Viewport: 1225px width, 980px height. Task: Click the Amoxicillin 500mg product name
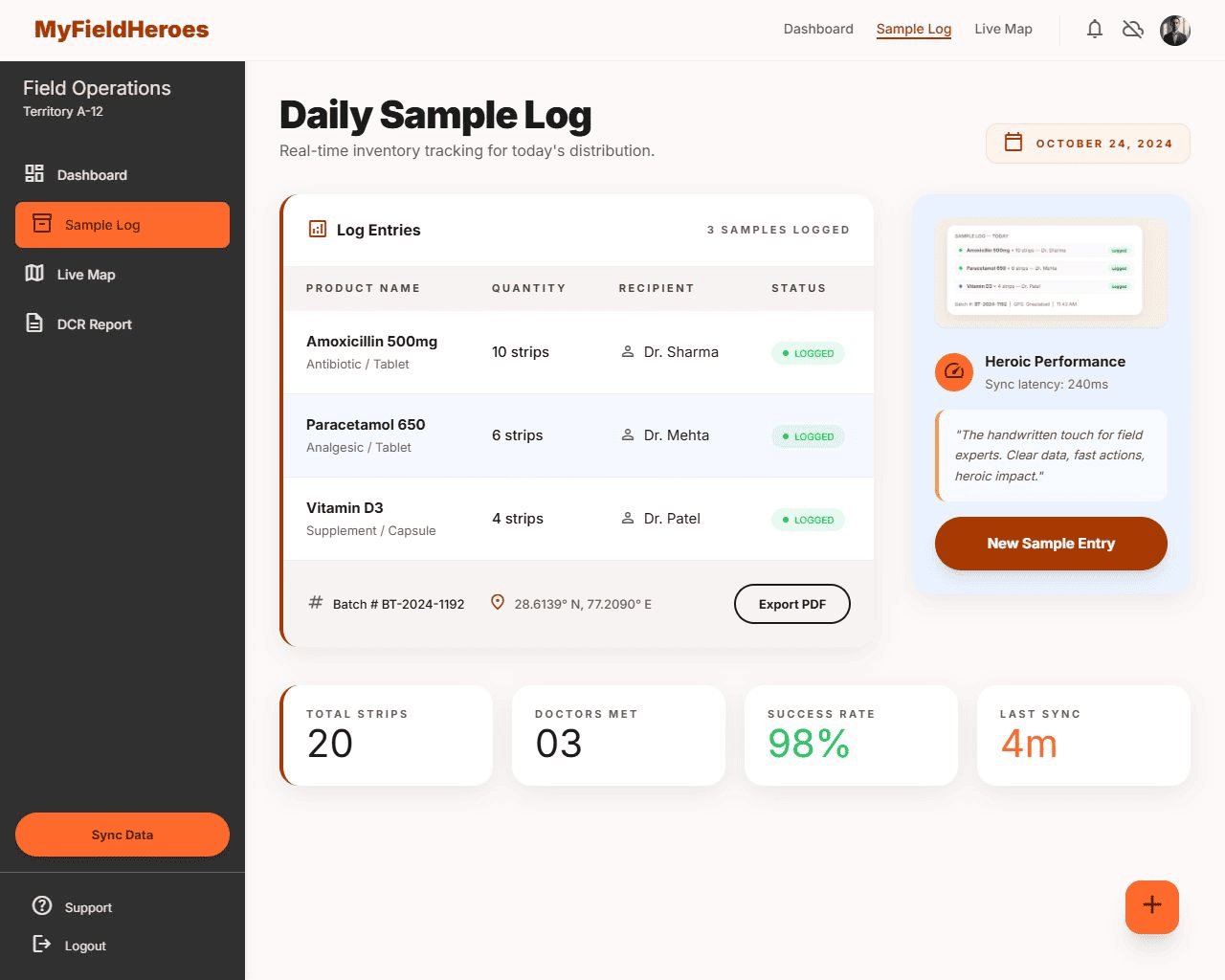coord(371,341)
